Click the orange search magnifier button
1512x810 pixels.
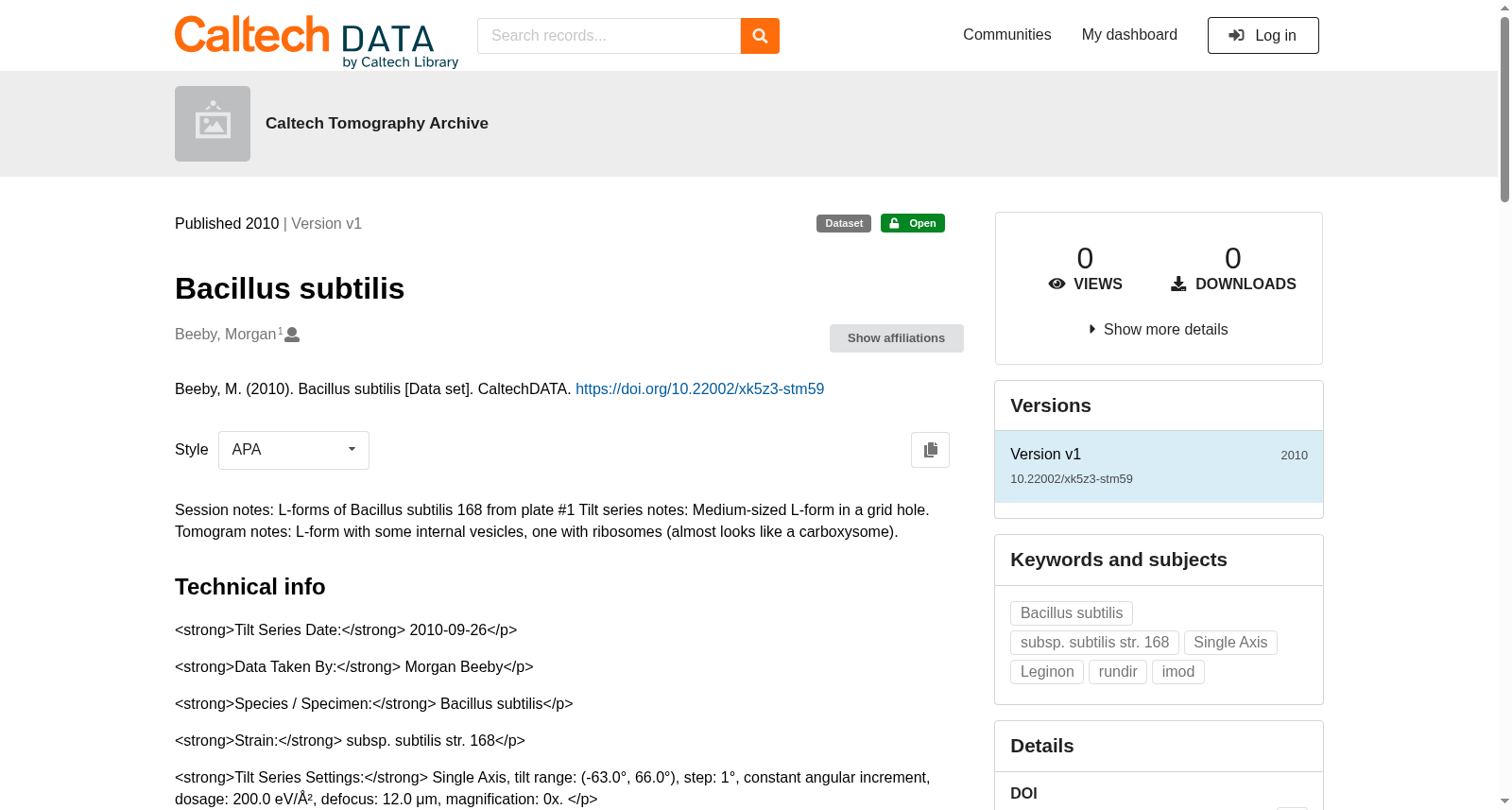tap(760, 36)
